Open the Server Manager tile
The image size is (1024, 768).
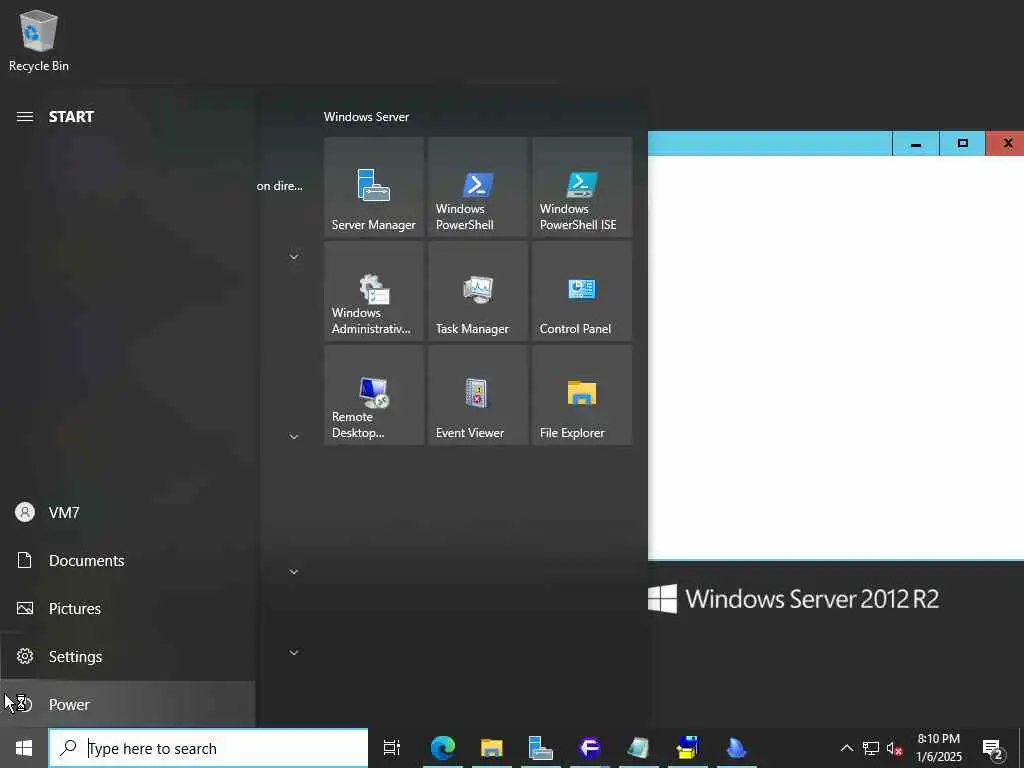pyautogui.click(x=374, y=187)
